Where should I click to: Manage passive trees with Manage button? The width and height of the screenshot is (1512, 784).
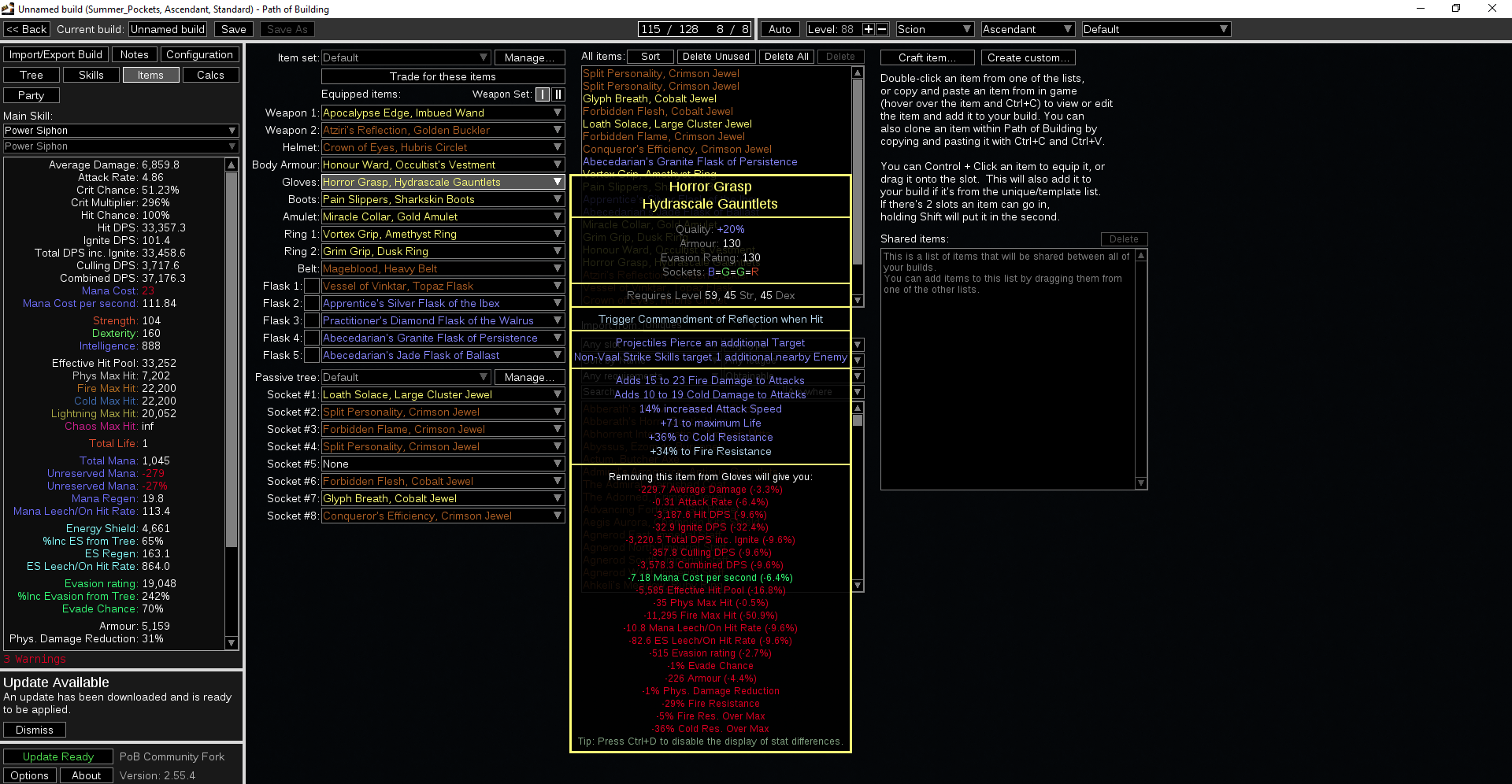530,378
